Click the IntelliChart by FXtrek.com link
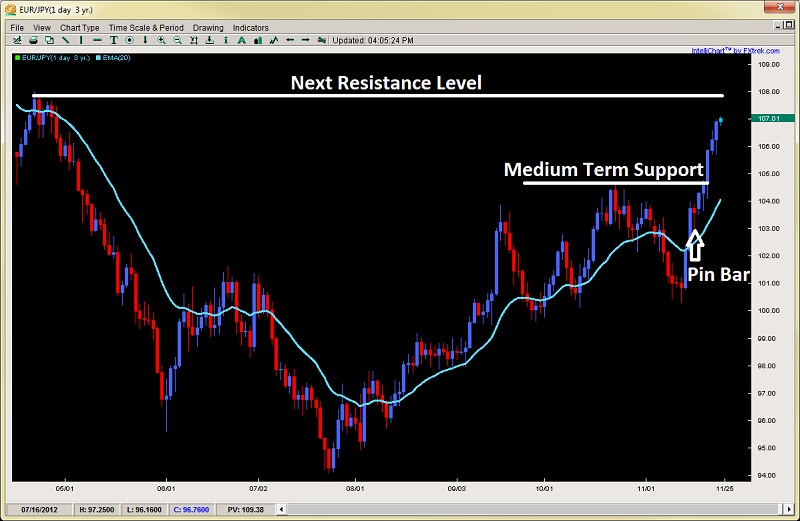 735,51
